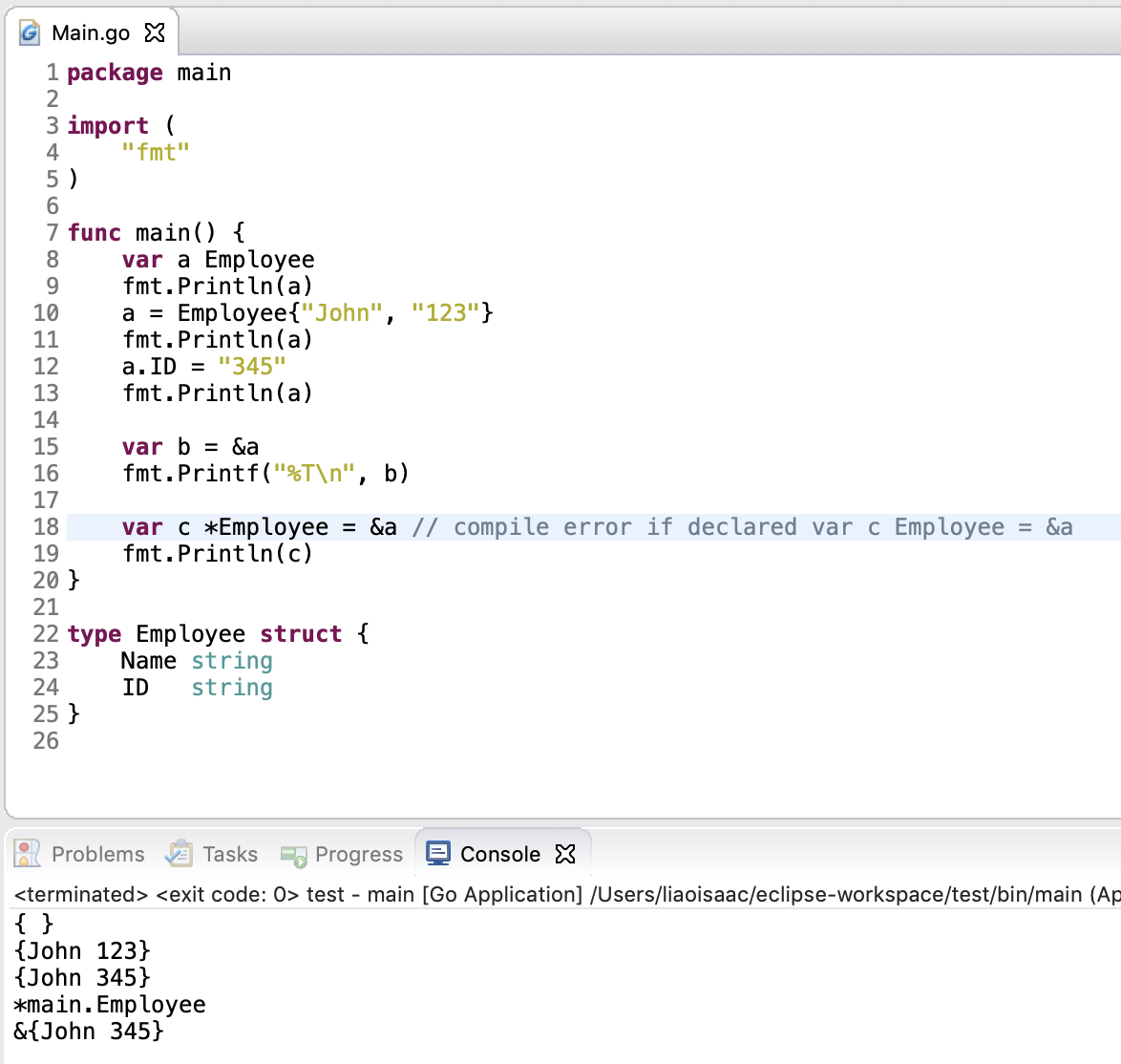The image size is (1121, 1064).
Task: Open the Tasks tab label
Action: pos(230,854)
